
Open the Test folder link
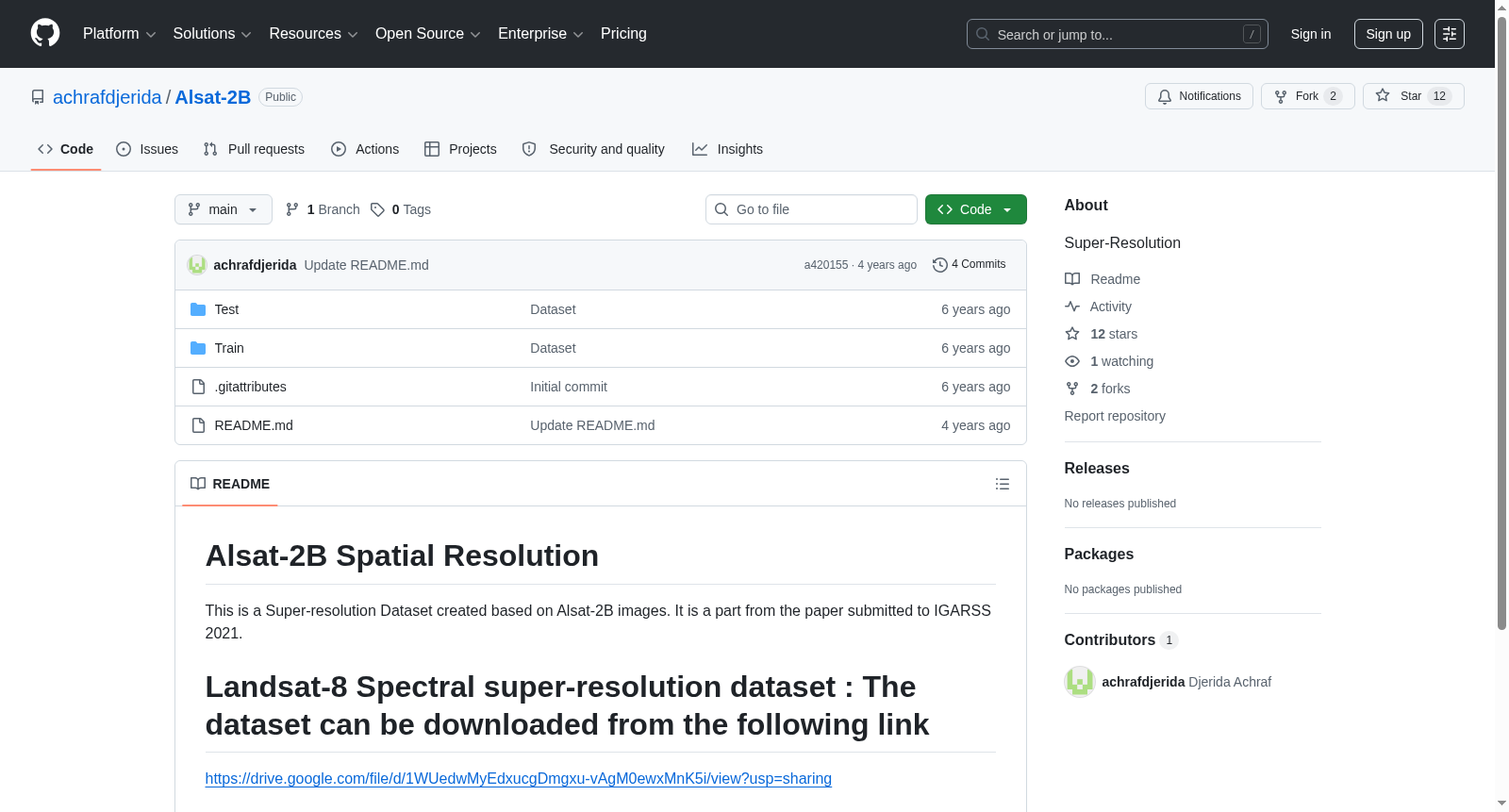(x=226, y=309)
